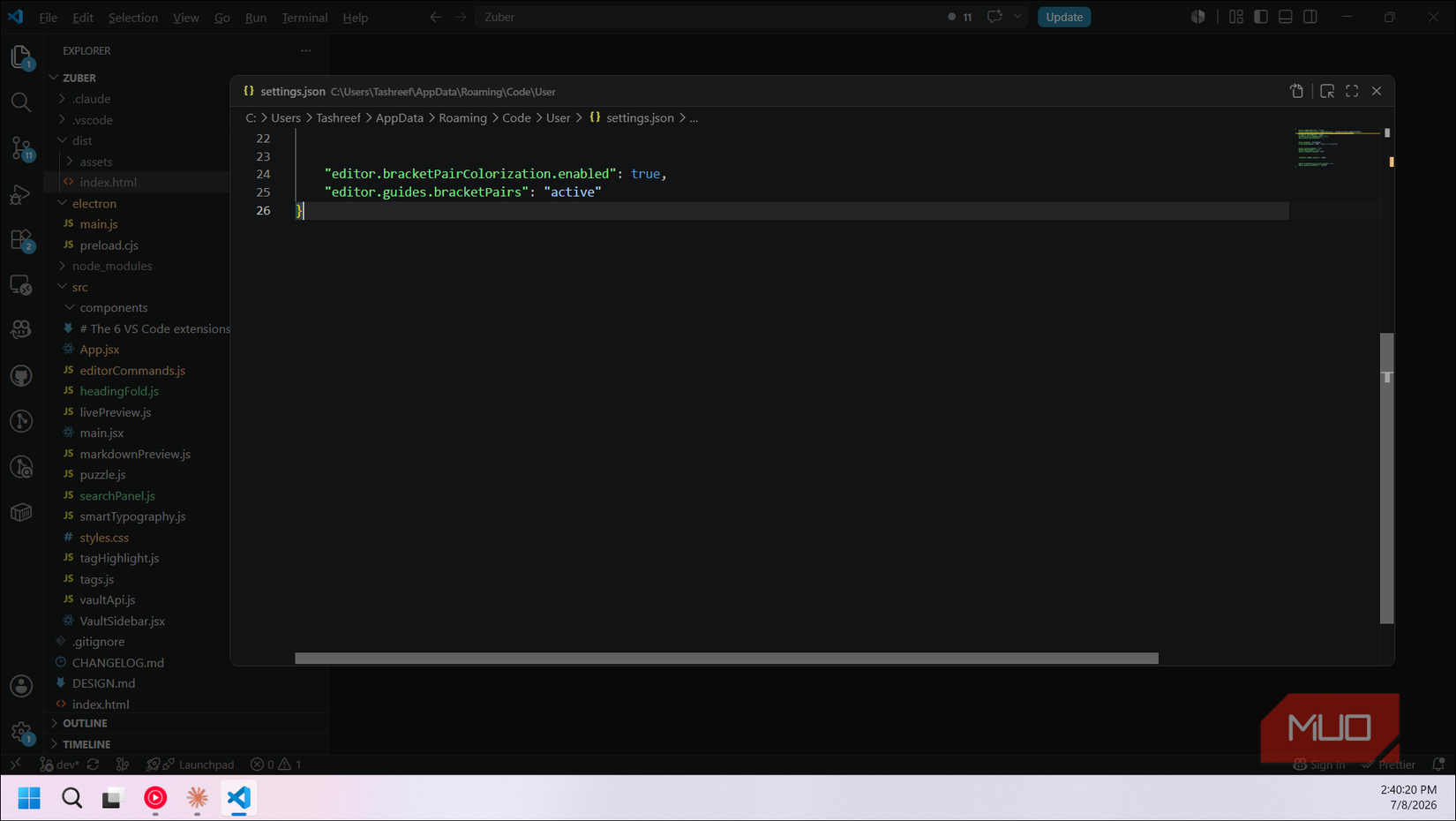The width and height of the screenshot is (1456, 821).
Task: Click the Synchronize Changes icon in status bar
Action: coord(94,765)
